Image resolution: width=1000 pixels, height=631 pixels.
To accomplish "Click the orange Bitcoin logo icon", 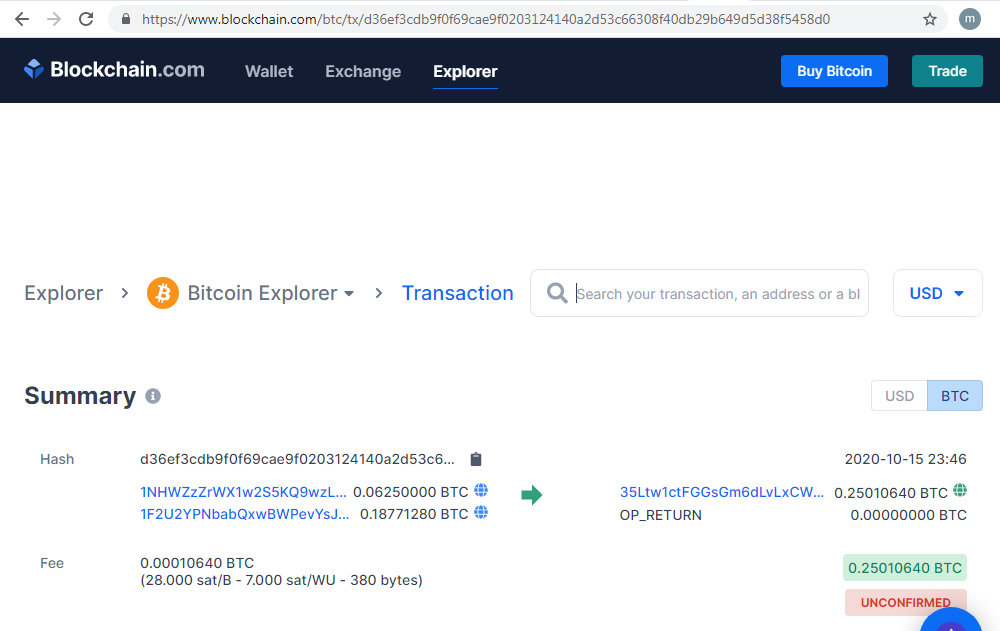I will tap(163, 293).
